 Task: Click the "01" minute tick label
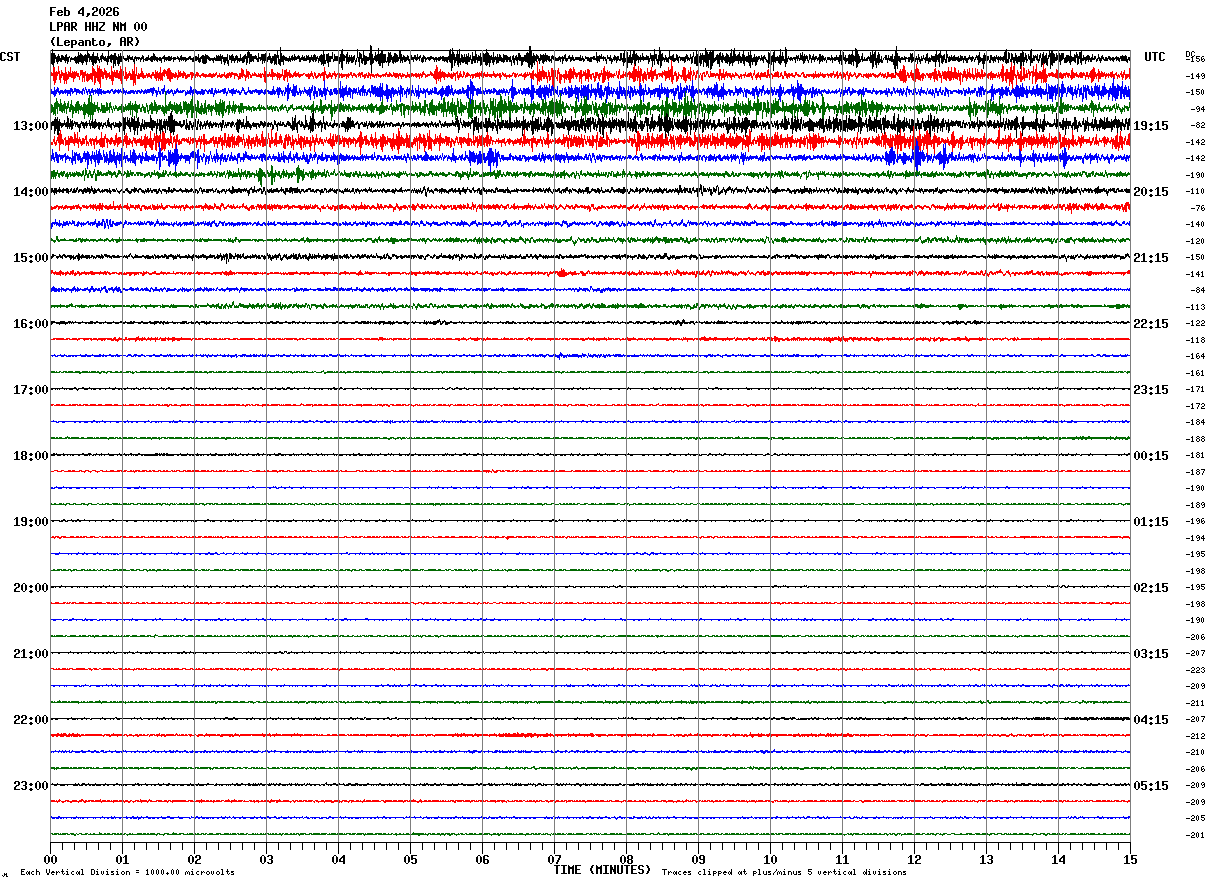122,859
